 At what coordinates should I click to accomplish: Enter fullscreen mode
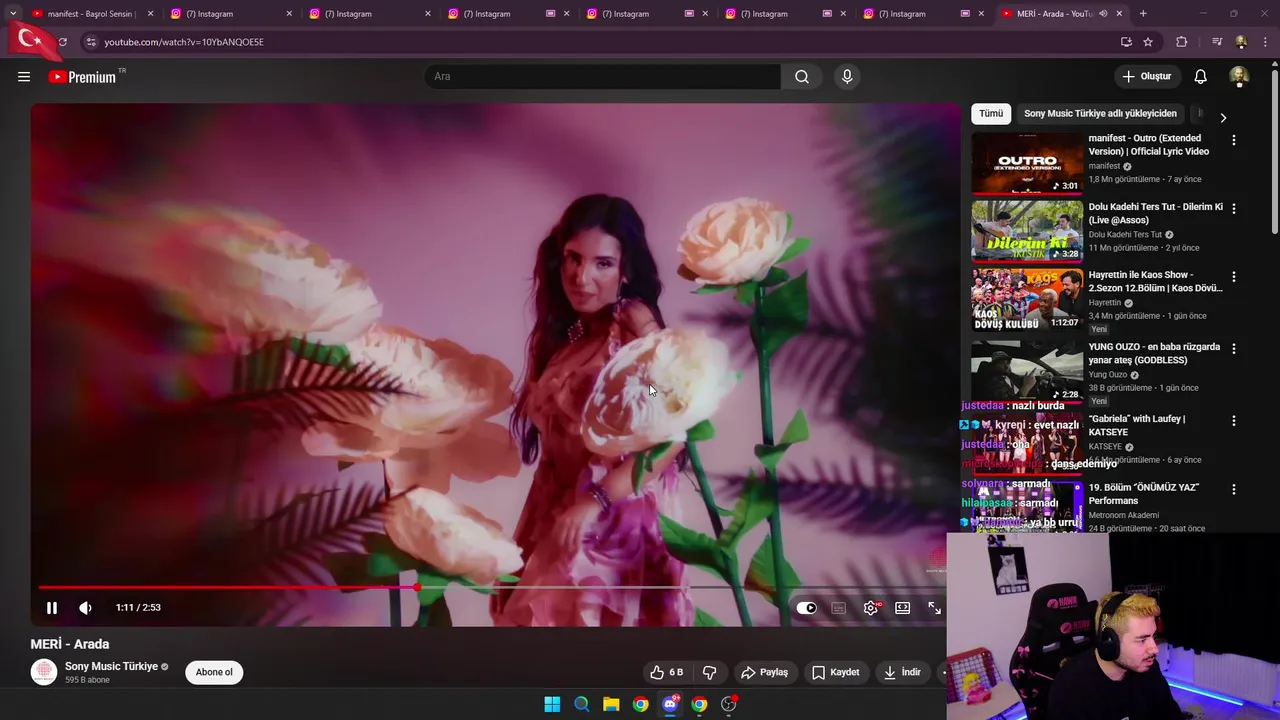[935, 608]
